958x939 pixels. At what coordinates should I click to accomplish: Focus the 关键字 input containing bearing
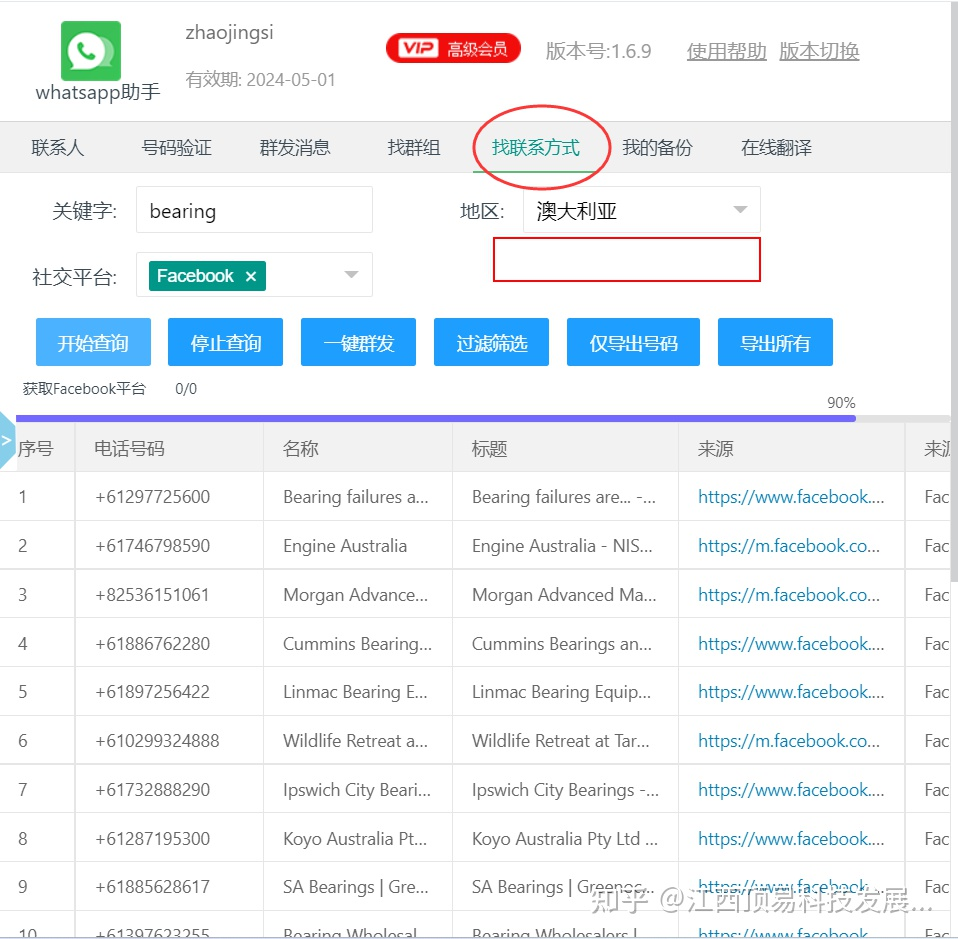tap(254, 210)
